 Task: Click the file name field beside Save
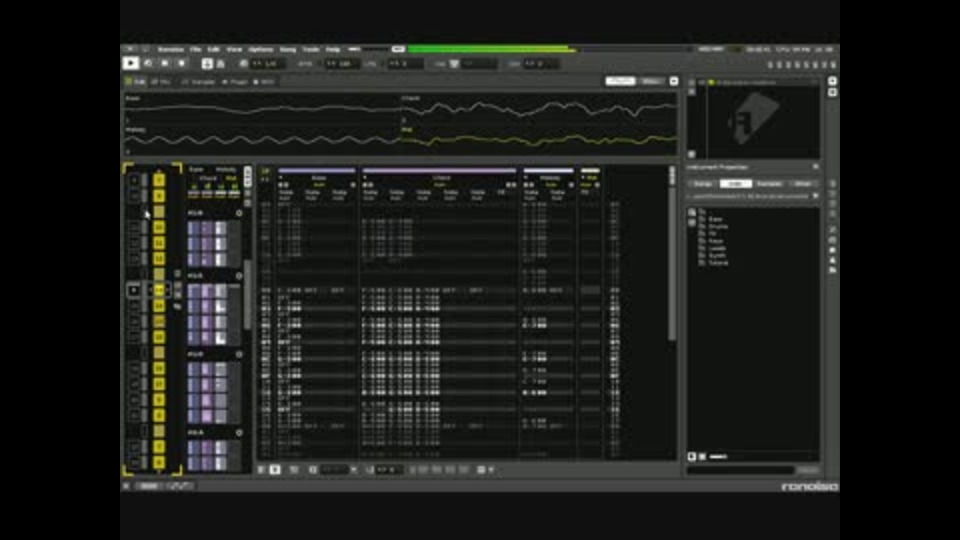click(x=741, y=470)
